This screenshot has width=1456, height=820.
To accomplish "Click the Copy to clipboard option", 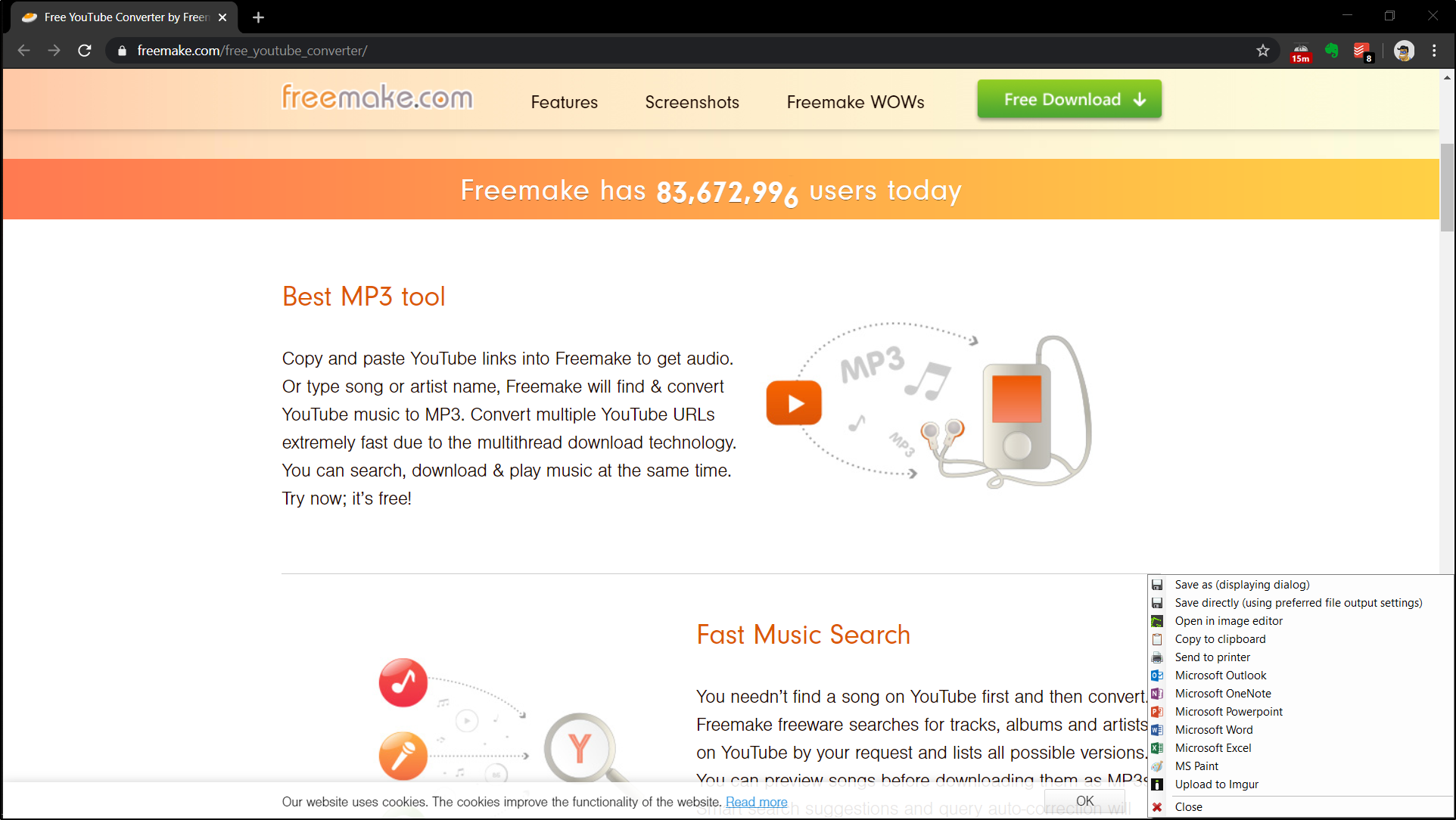I will [1218, 639].
